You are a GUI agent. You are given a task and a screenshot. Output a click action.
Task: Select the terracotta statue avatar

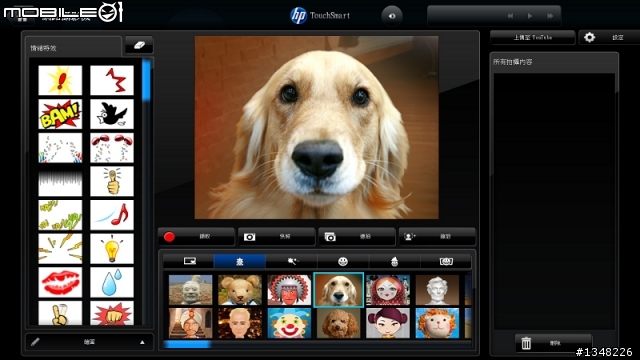click(191, 290)
